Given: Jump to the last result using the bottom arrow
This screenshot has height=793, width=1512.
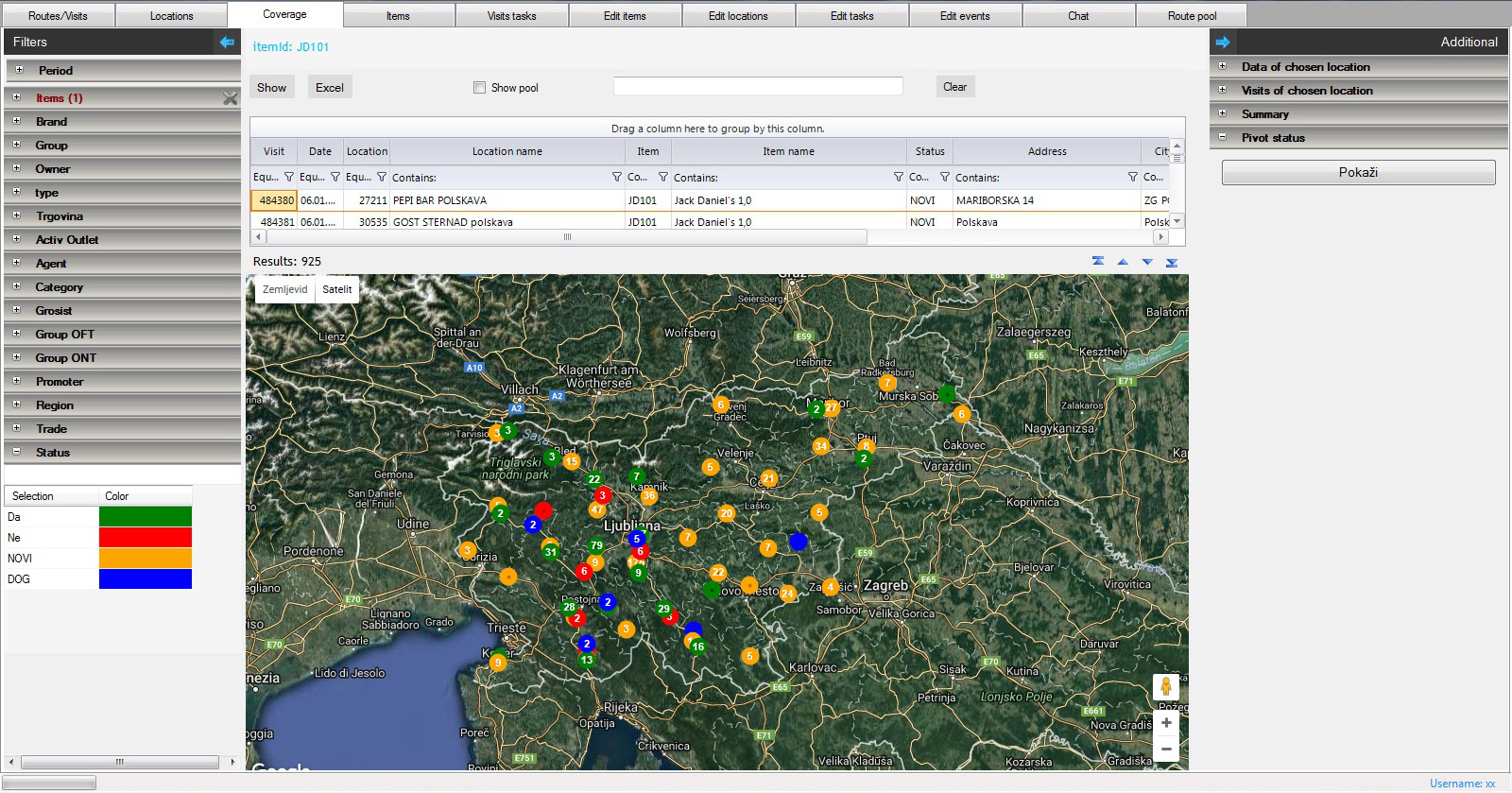Looking at the screenshot, I should 1172,262.
